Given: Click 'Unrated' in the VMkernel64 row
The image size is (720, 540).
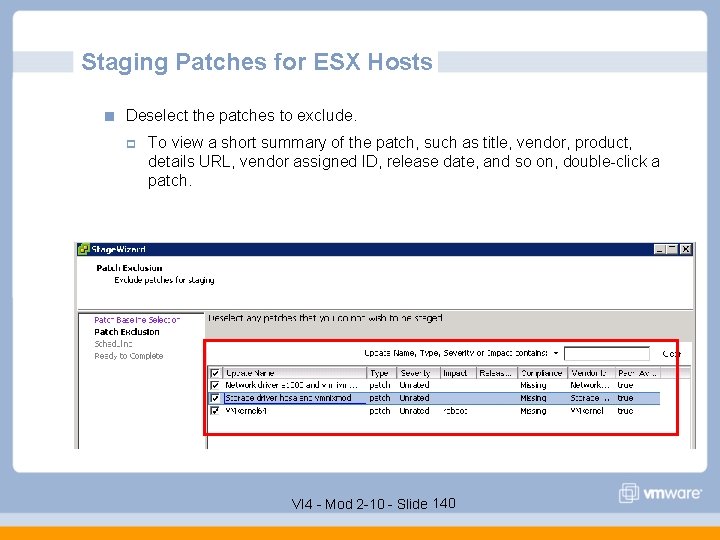Looking at the screenshot, I should click(414, 411).
